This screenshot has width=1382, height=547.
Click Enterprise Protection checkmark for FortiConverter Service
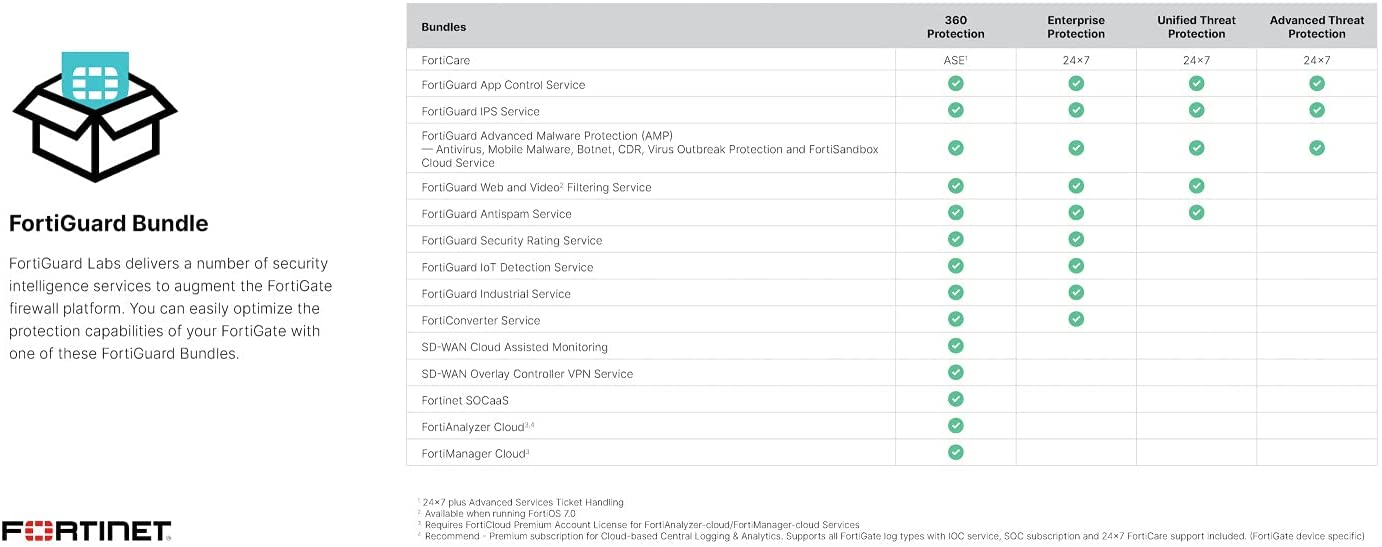[x=1076, y=319]
